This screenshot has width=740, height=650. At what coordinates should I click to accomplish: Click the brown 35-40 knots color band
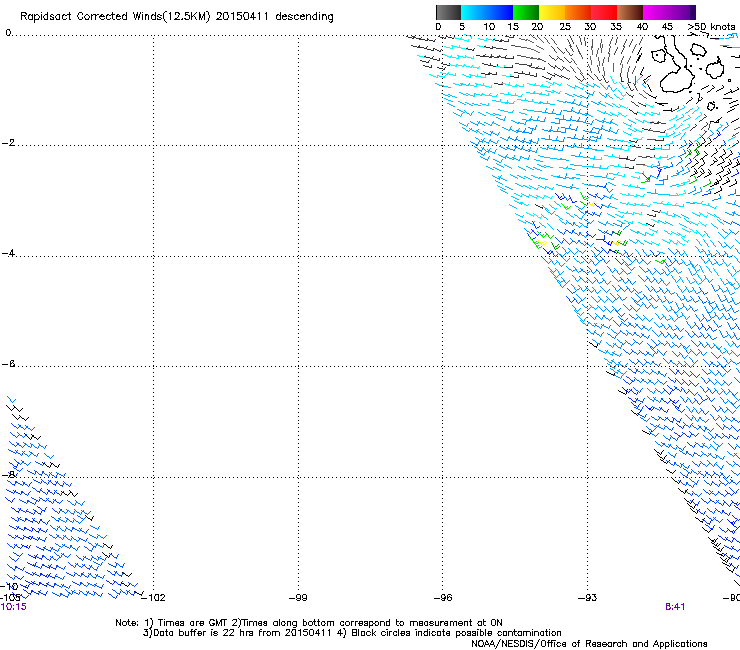pos(630,12)
